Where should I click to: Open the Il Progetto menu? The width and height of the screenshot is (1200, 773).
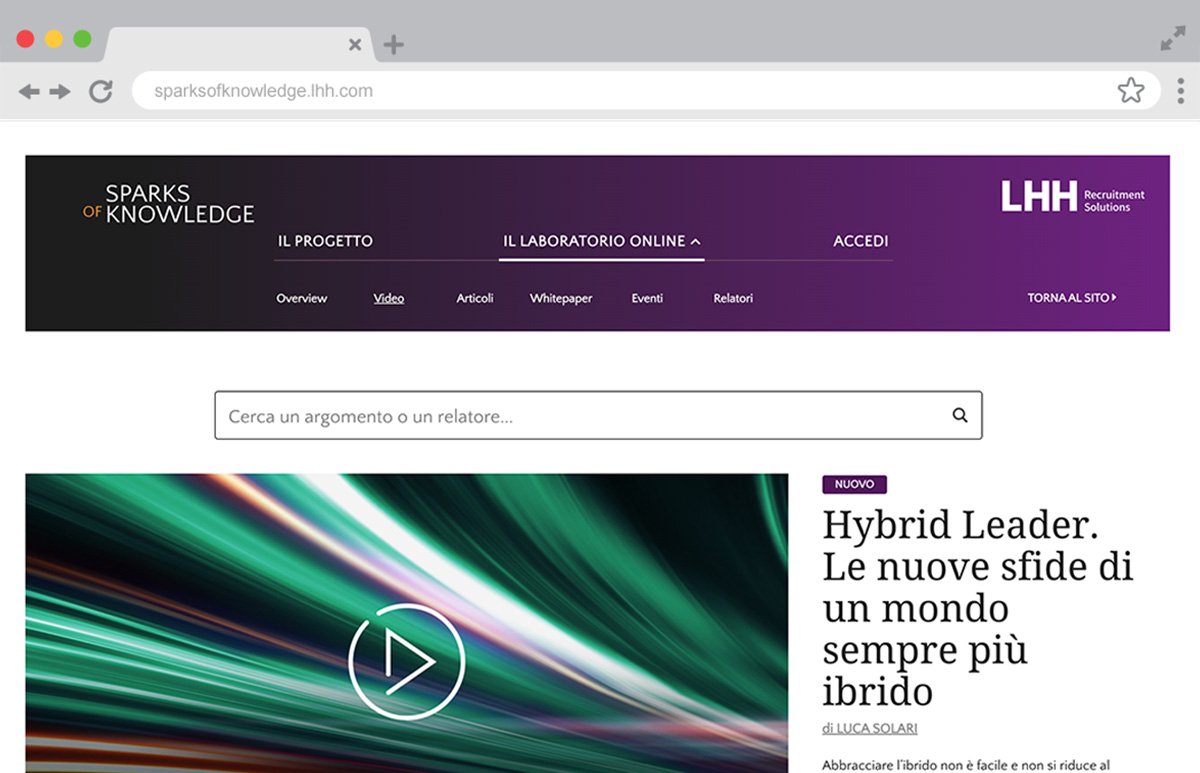tap(325, 241)
